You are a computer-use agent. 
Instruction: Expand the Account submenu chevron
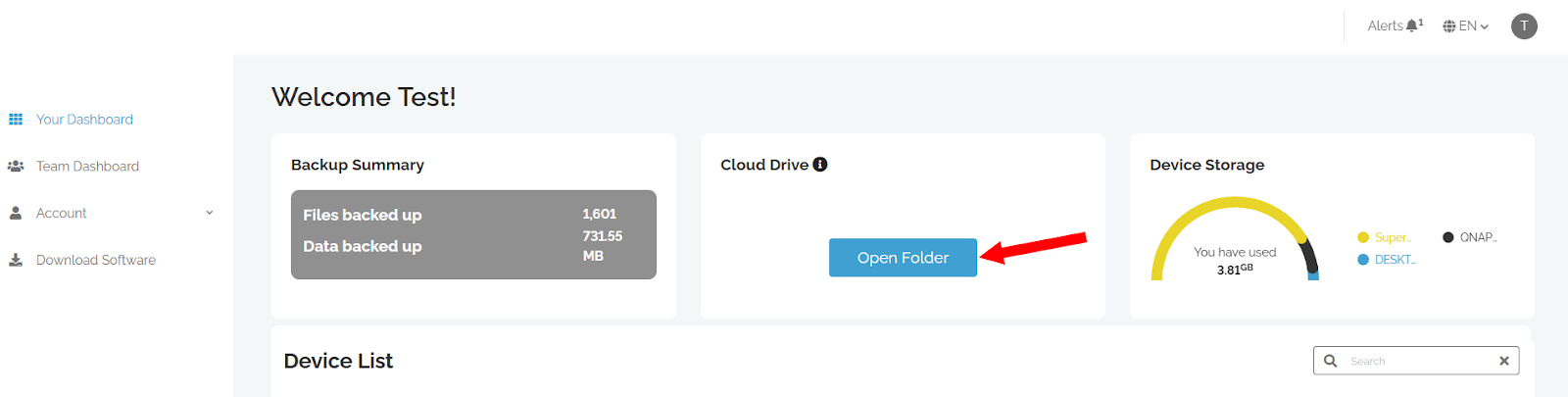tap(209, 213)
